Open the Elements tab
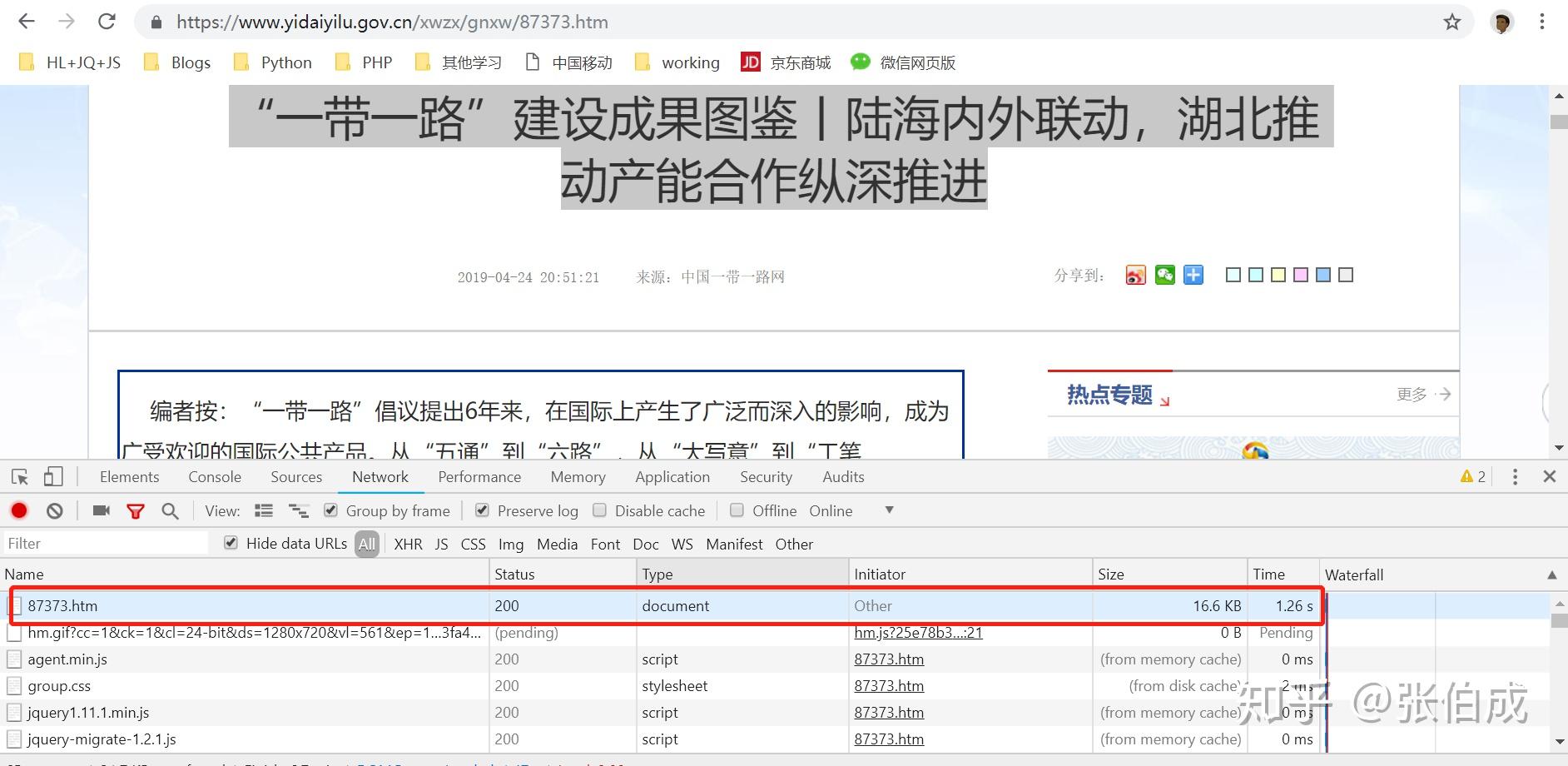The height and width of the screenshot is (766, 1568). (129, 477)
